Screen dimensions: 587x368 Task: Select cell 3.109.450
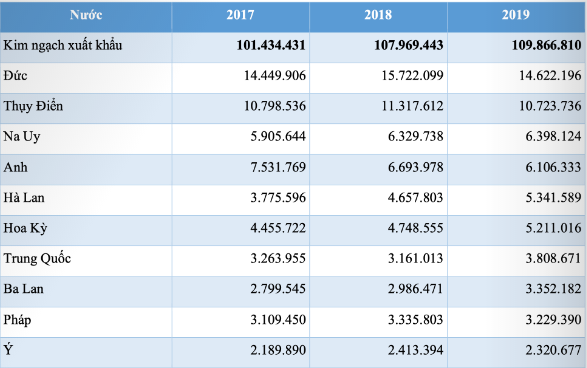(278, 320)
